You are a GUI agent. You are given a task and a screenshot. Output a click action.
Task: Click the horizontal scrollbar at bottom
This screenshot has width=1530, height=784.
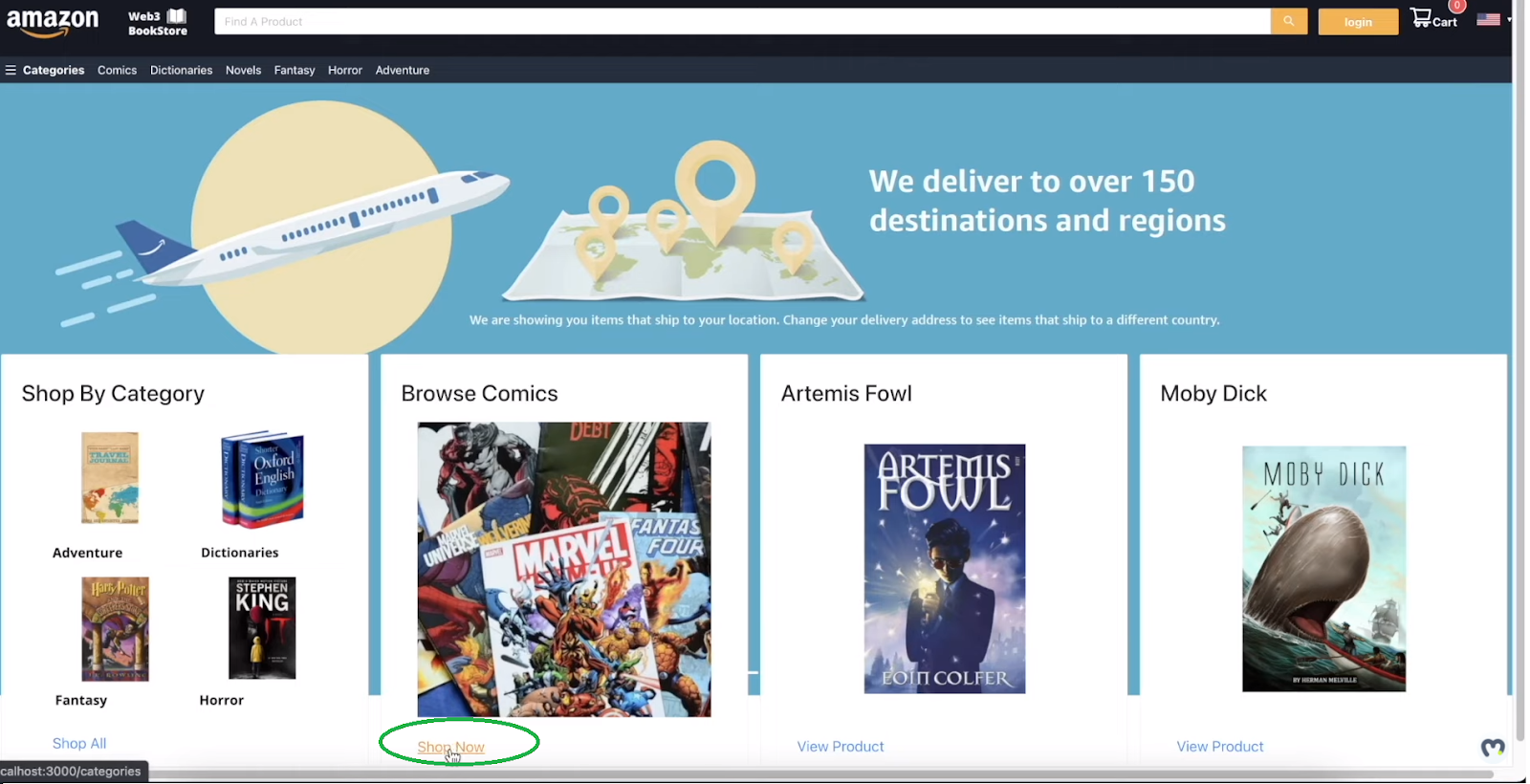pos(822,773)
